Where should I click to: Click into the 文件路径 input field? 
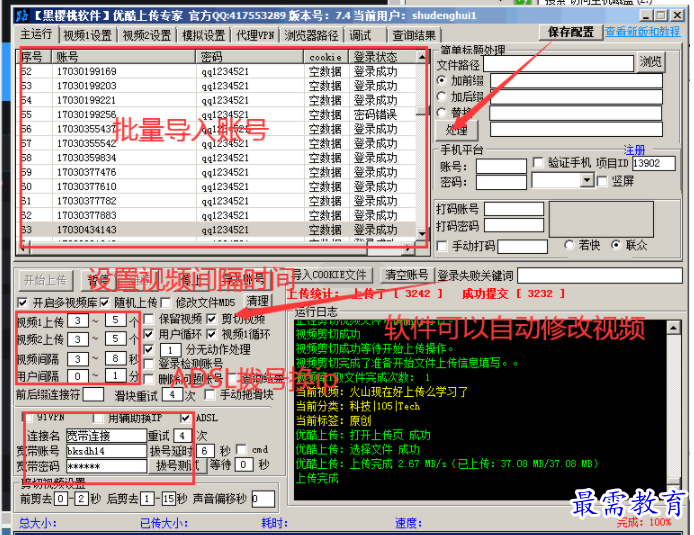click(x=559, y=64)
